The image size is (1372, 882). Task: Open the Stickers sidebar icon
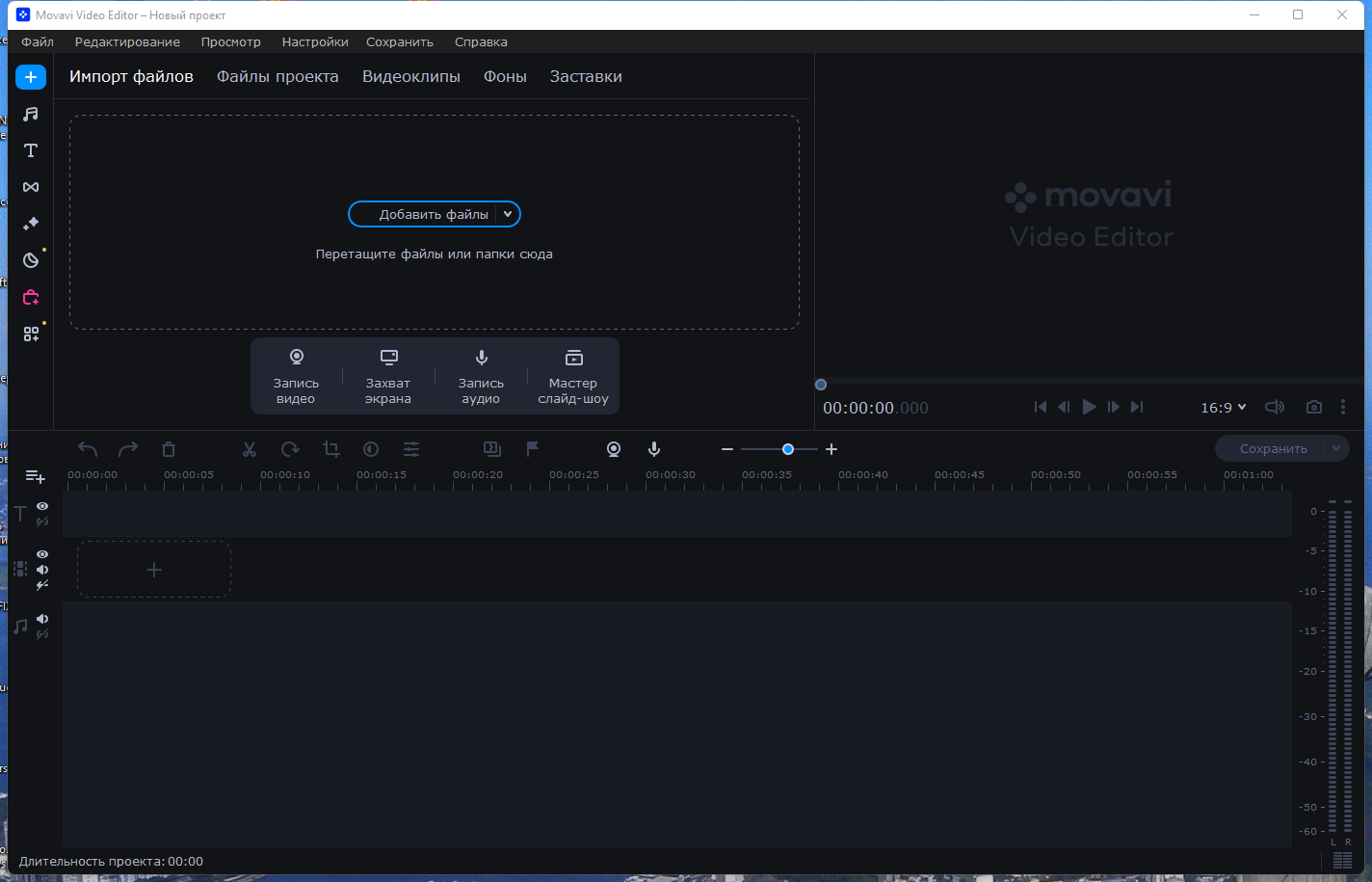click(x=31, y=260)
